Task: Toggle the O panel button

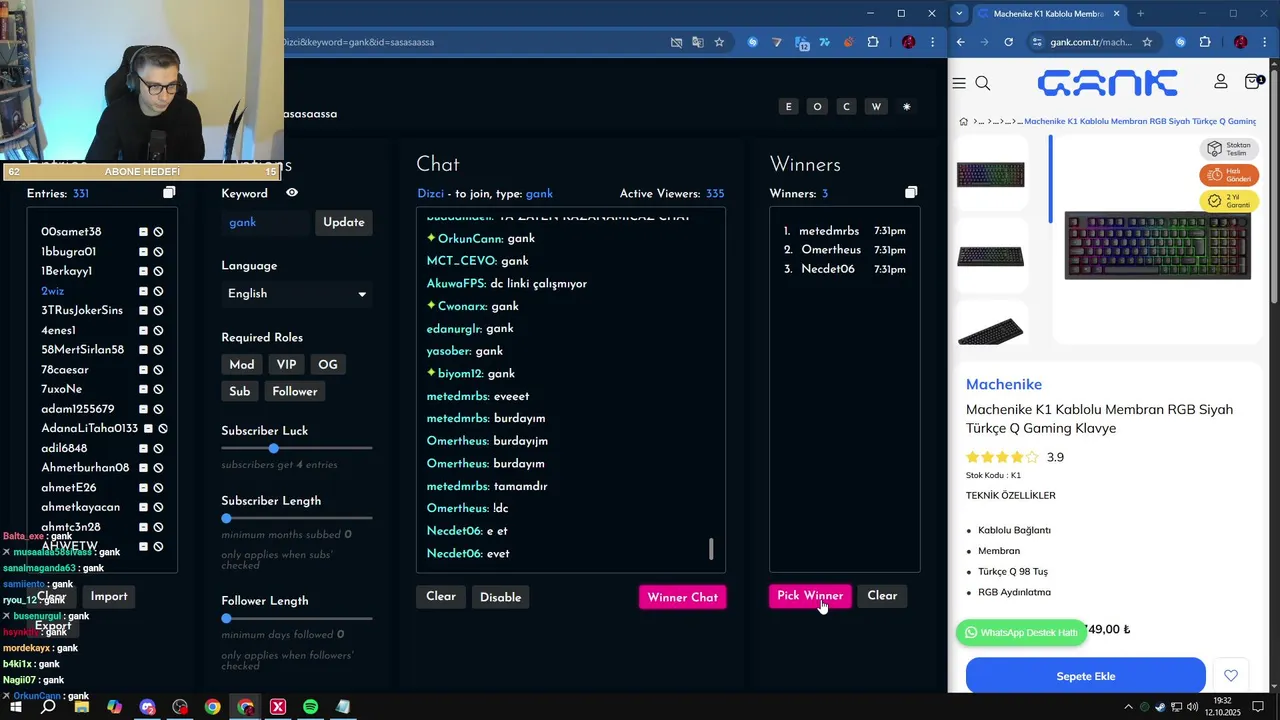Action: point(817,107)
